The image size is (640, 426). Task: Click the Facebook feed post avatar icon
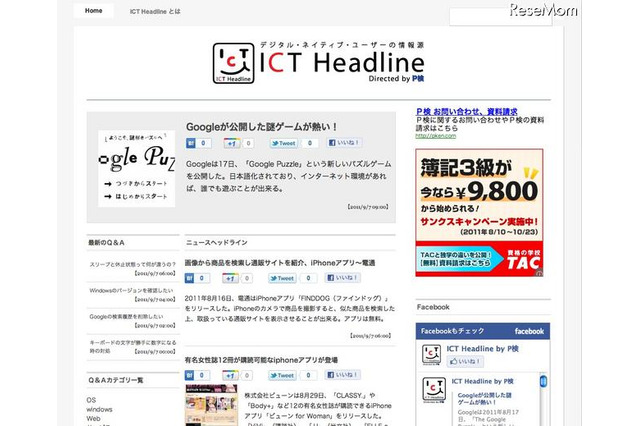point(434,390)
